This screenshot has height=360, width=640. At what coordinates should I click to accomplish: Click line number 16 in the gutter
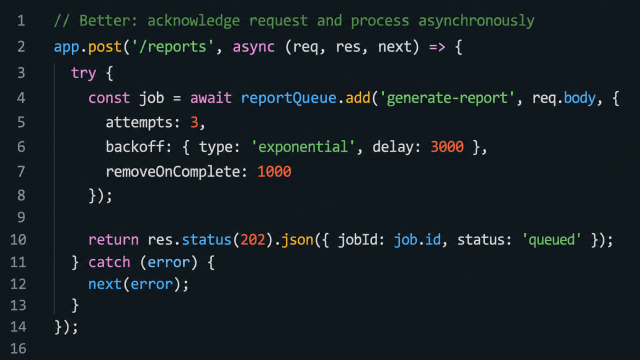(x=18, y=349)
